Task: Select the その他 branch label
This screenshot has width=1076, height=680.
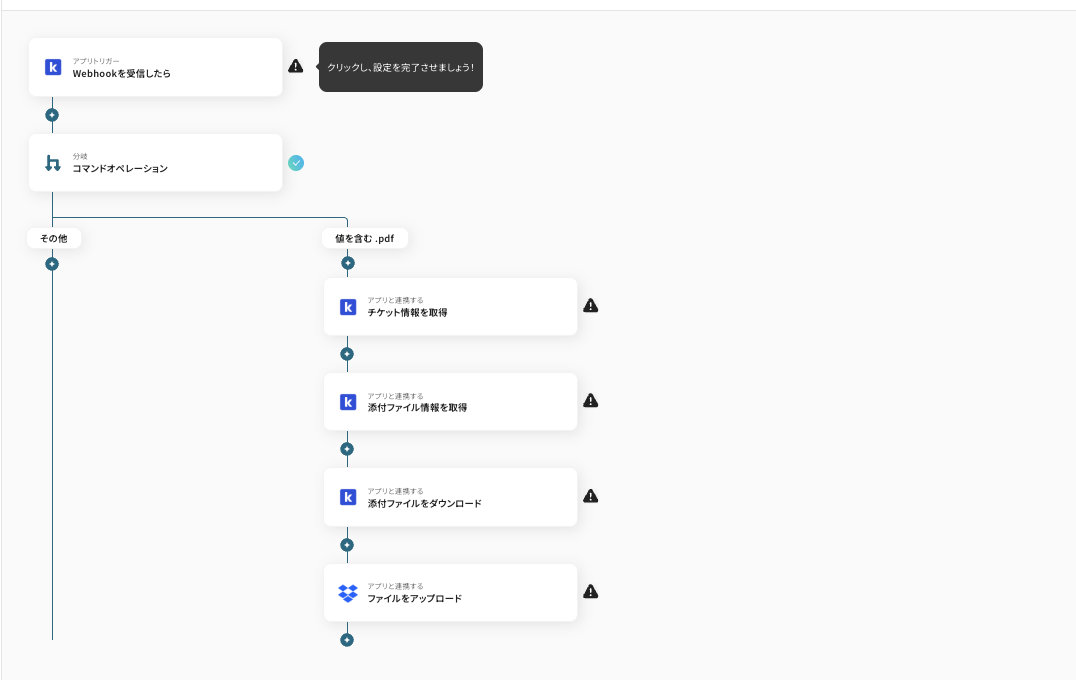Action: (x=54, y=239)
